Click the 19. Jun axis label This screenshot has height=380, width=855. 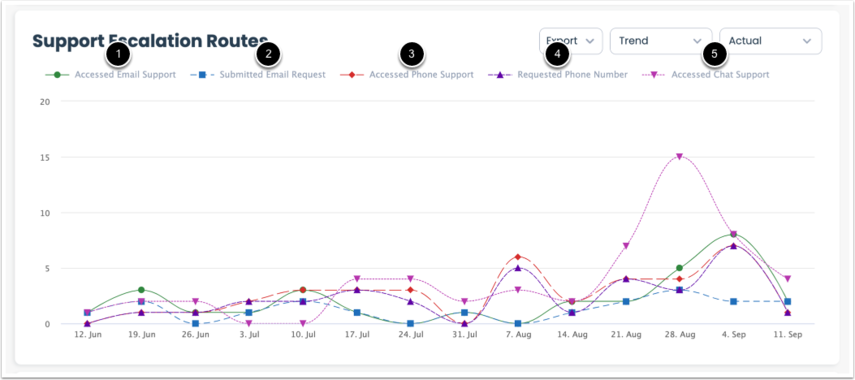[141, 335]
